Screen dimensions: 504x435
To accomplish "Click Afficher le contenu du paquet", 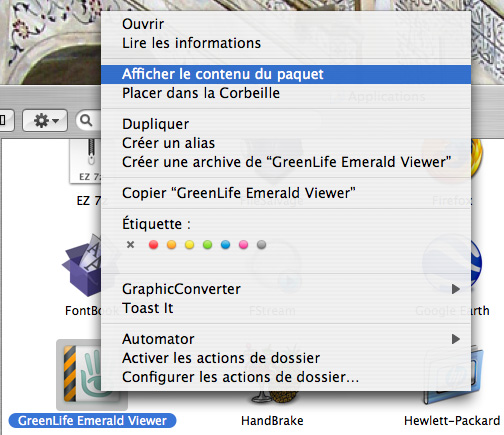I will pyautogui.click(x=286, y=74).
